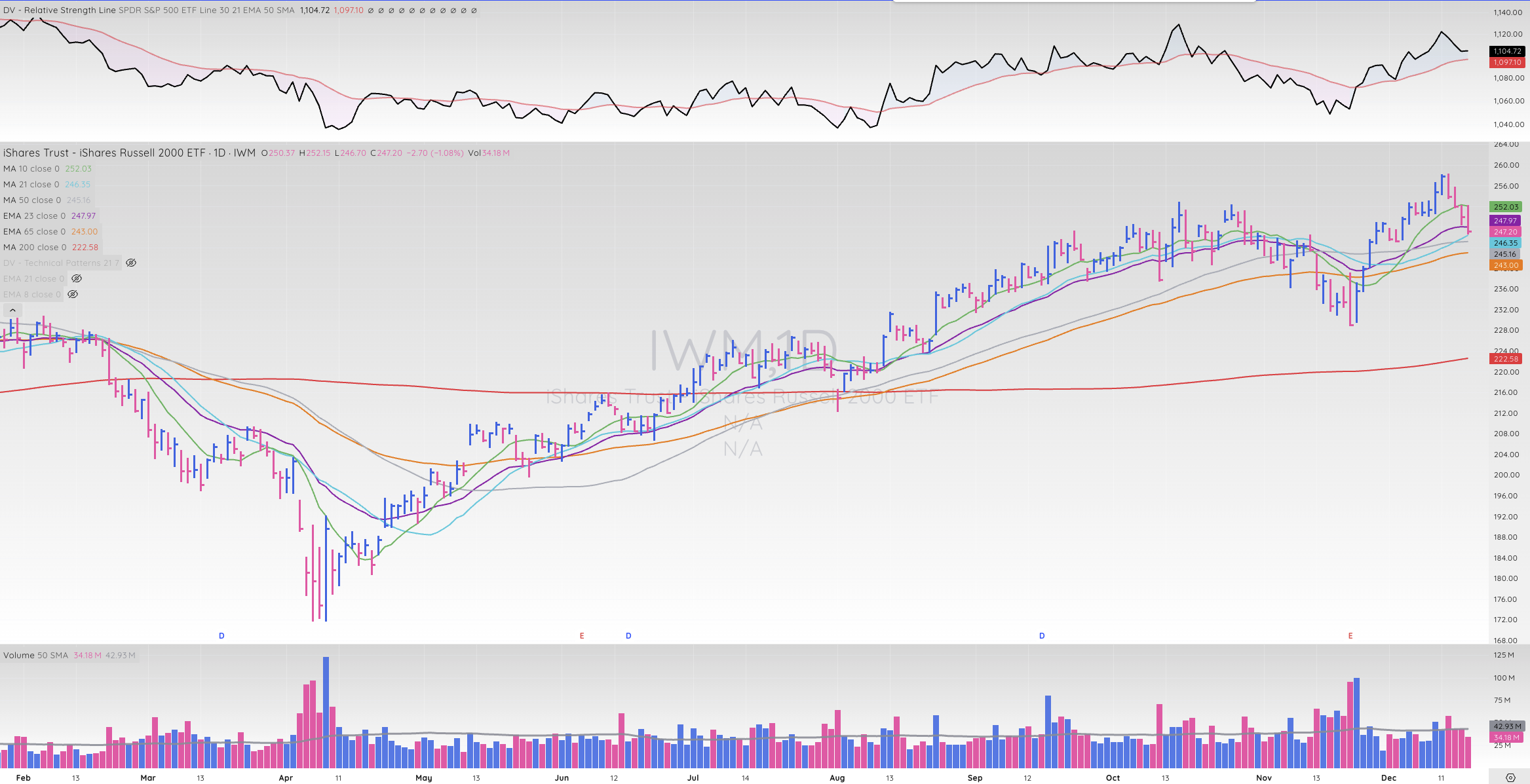Click the green 252.03 price axis label
Viewport: 1530px width, 784px height.
[1506, 207]
